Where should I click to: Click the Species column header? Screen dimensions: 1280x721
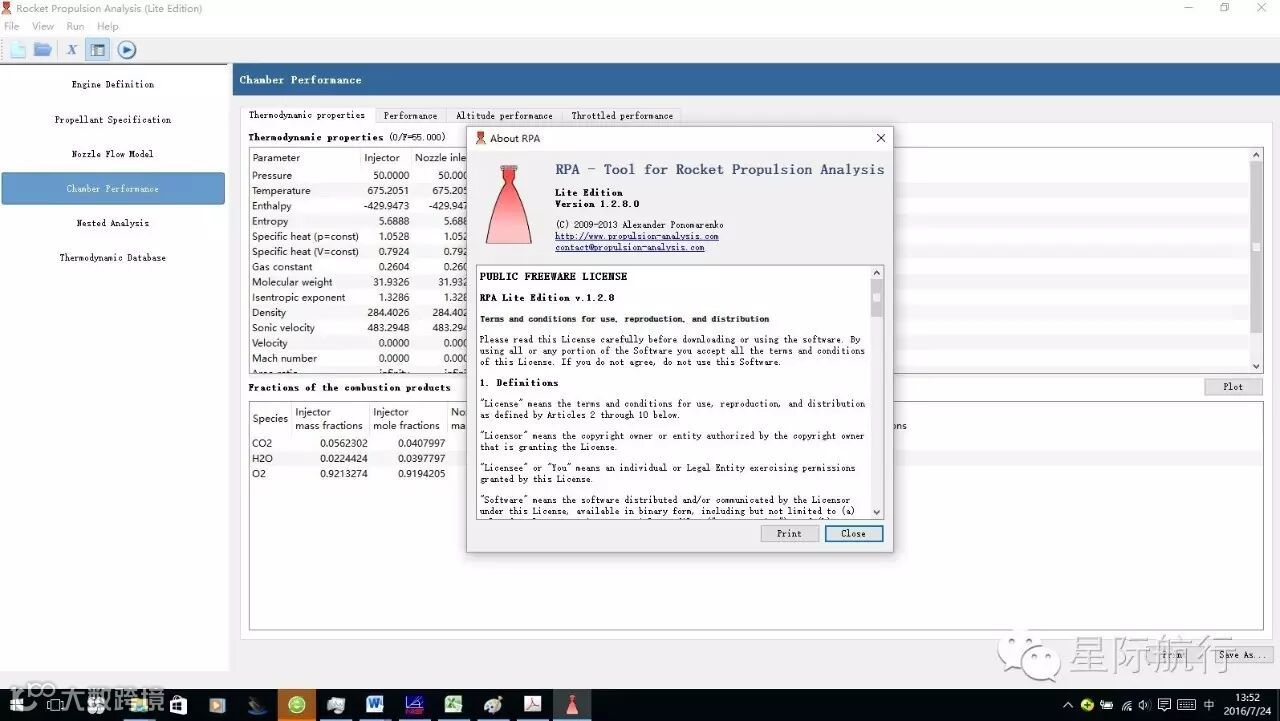pyautogui.click(x=270, y=419)
